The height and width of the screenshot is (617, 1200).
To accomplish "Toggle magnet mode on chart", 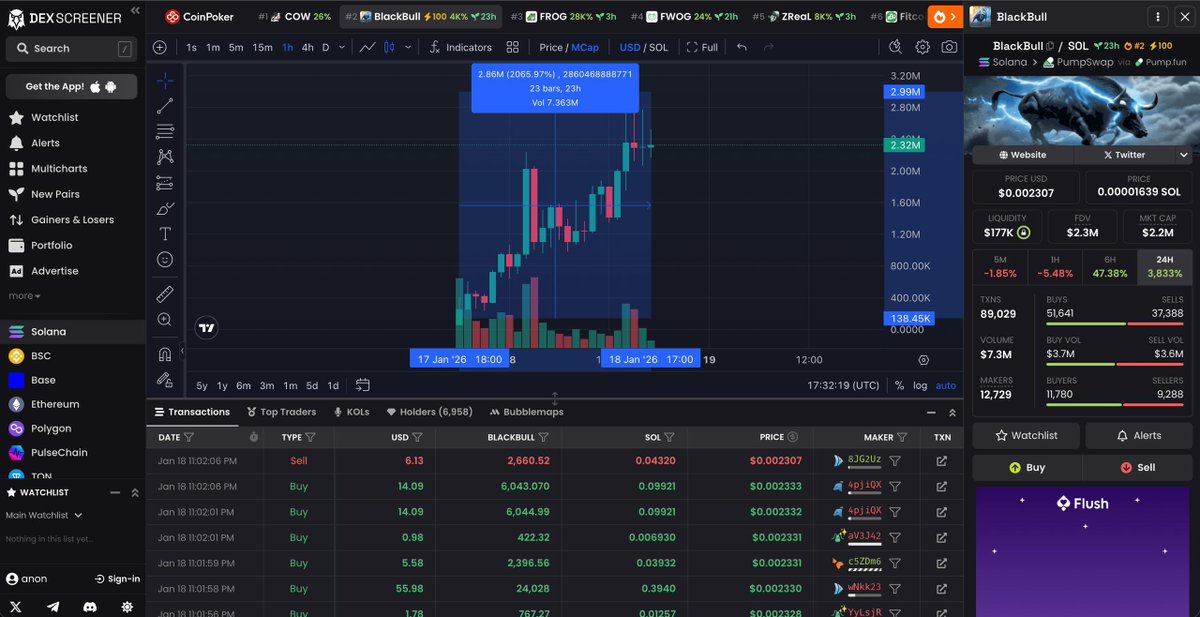I will click(x=165, y=354).
